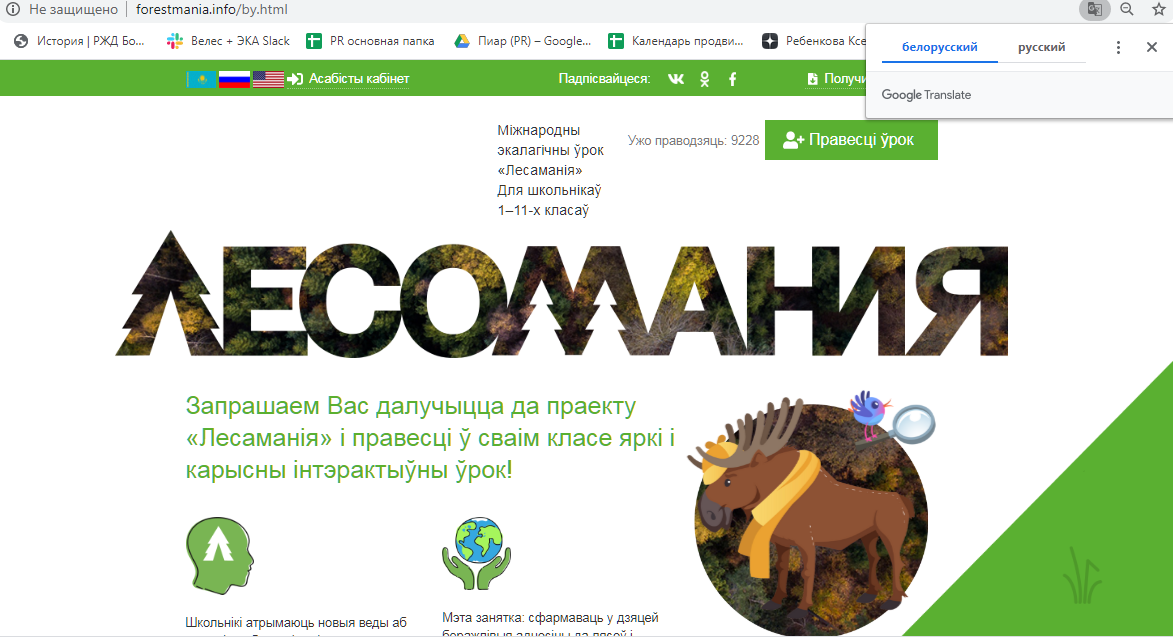Choose the USA flag for English version

268,77
